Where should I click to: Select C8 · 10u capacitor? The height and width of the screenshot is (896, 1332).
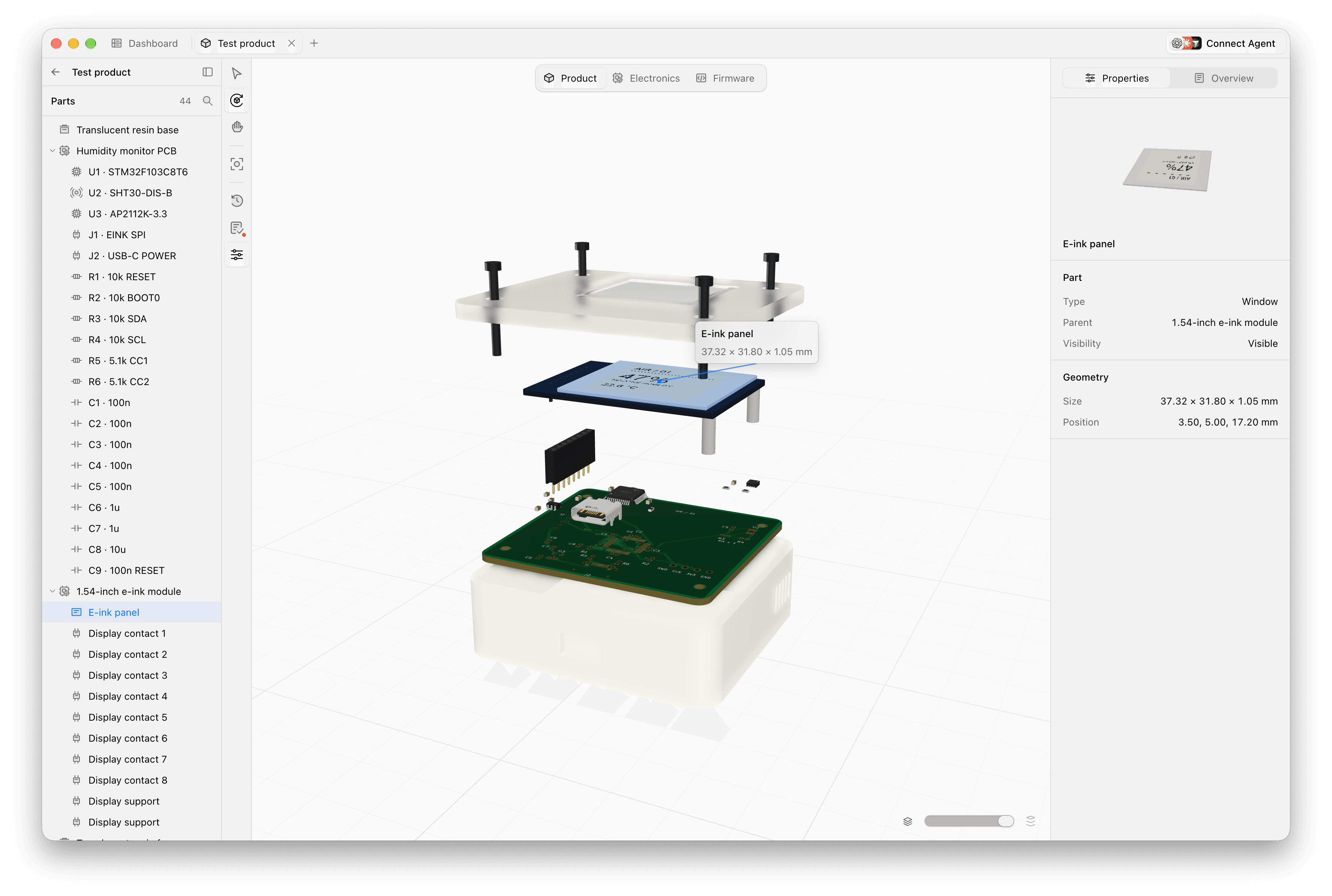(132, 550)
